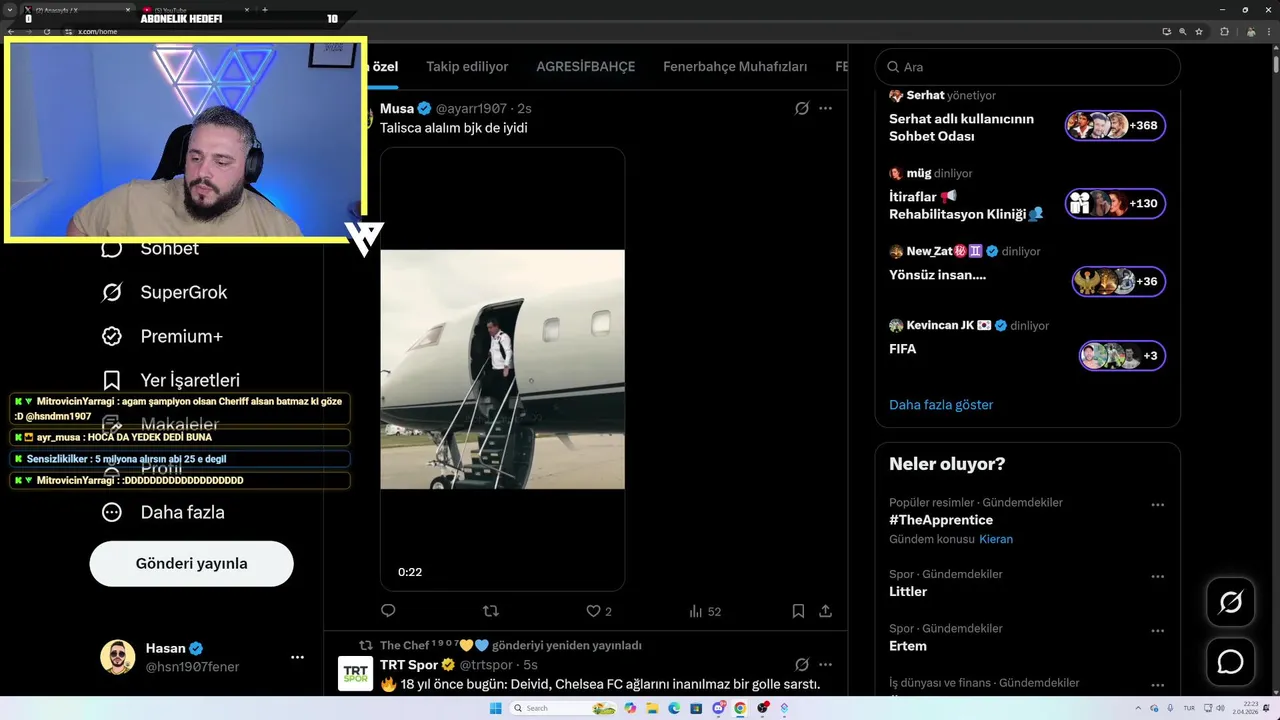Open more options for Ertem trend
The image size is (1280, 720).
click(1158, 631)
